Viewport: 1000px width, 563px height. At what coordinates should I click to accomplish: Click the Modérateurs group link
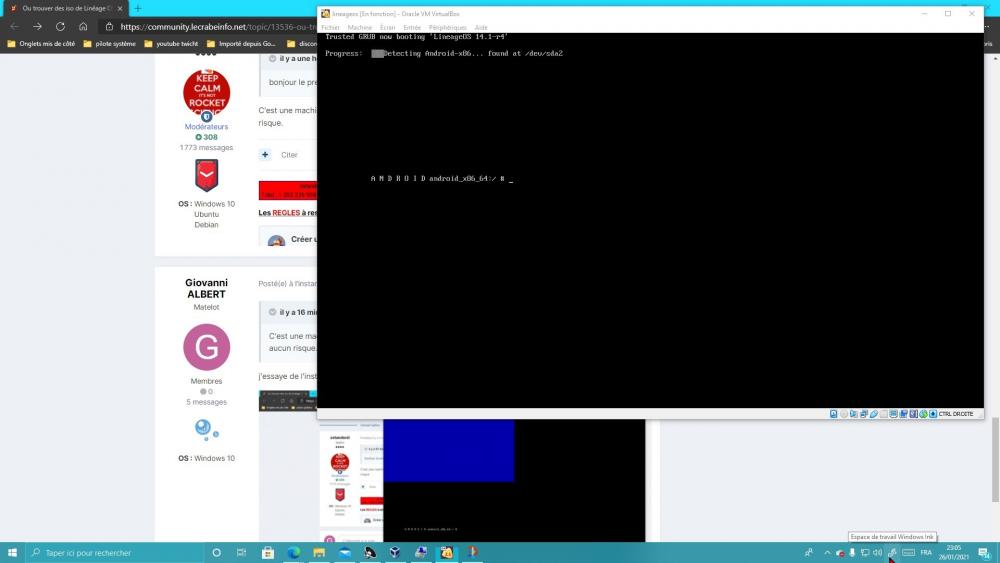206,127
